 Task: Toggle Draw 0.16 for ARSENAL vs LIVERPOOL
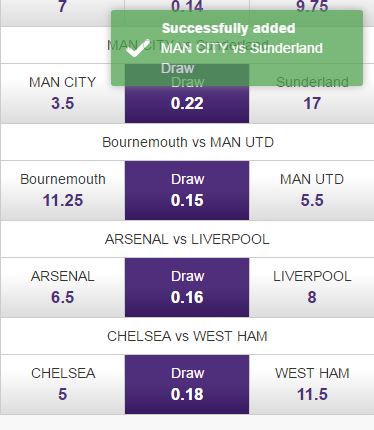coord(187,287)
